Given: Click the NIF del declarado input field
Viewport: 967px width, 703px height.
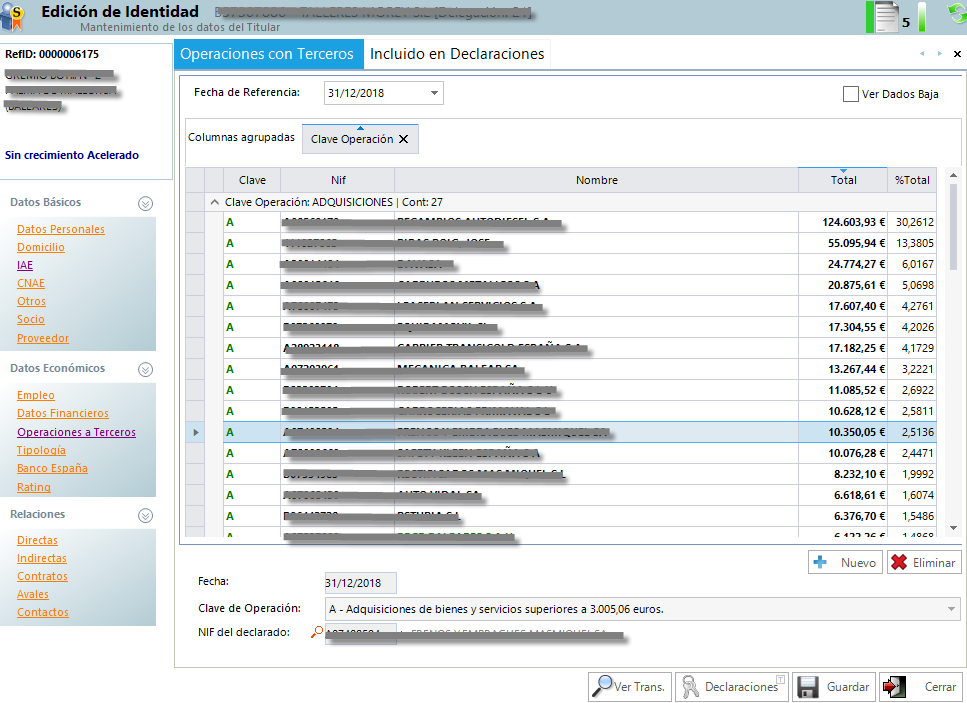Looking at the screenshot, I should click(x=360, y=633).
